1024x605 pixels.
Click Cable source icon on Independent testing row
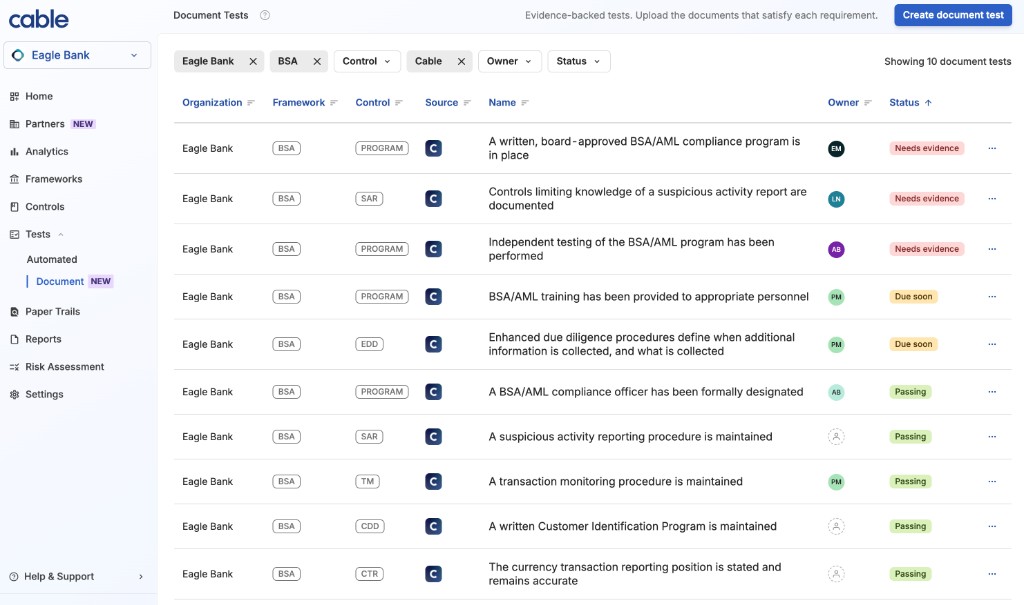click(434, 249)
